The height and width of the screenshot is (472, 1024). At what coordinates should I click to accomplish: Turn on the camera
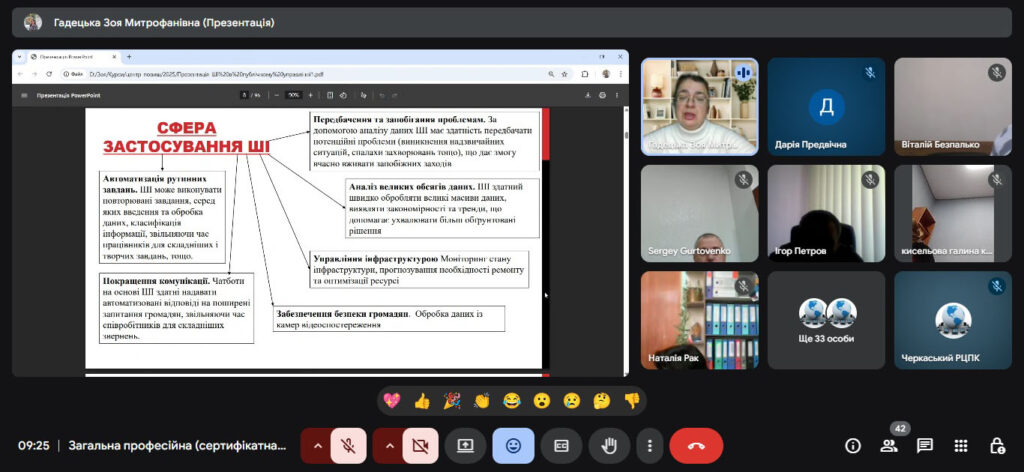point(420,446)
